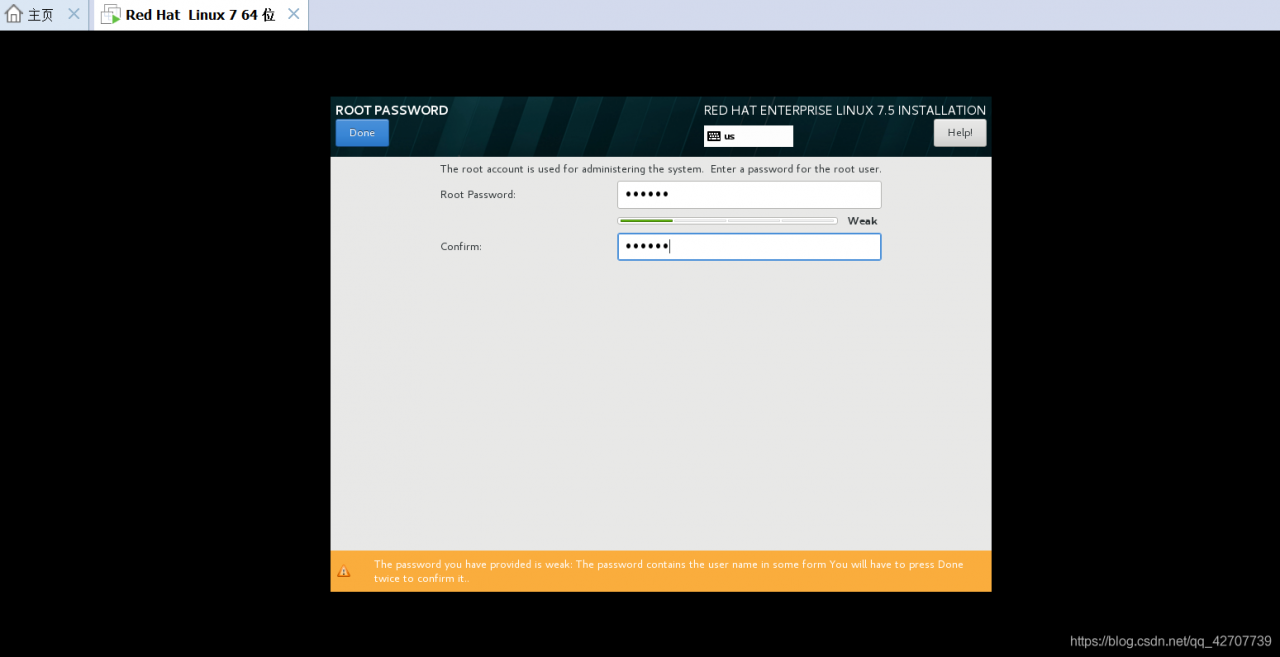Close the 主页 tab
Image resolution: width=1280 pixels, height=657 pixels.
73,14
